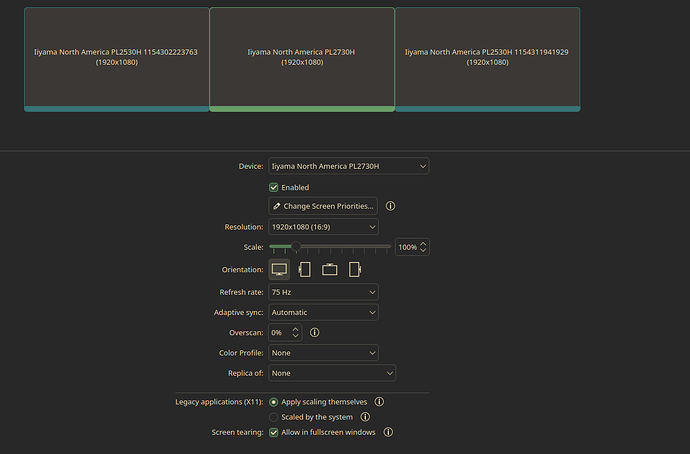Open info icon beside Change Screen Priorities
Screen dimensions: 690x454
pyautogui.click(x=390, y=206)
